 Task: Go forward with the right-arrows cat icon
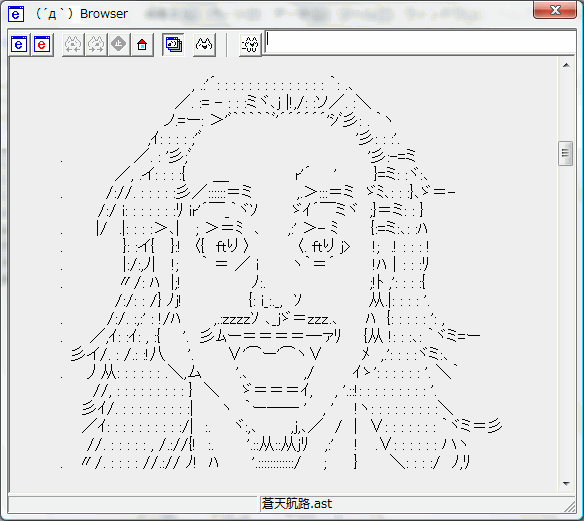[96, 45]
